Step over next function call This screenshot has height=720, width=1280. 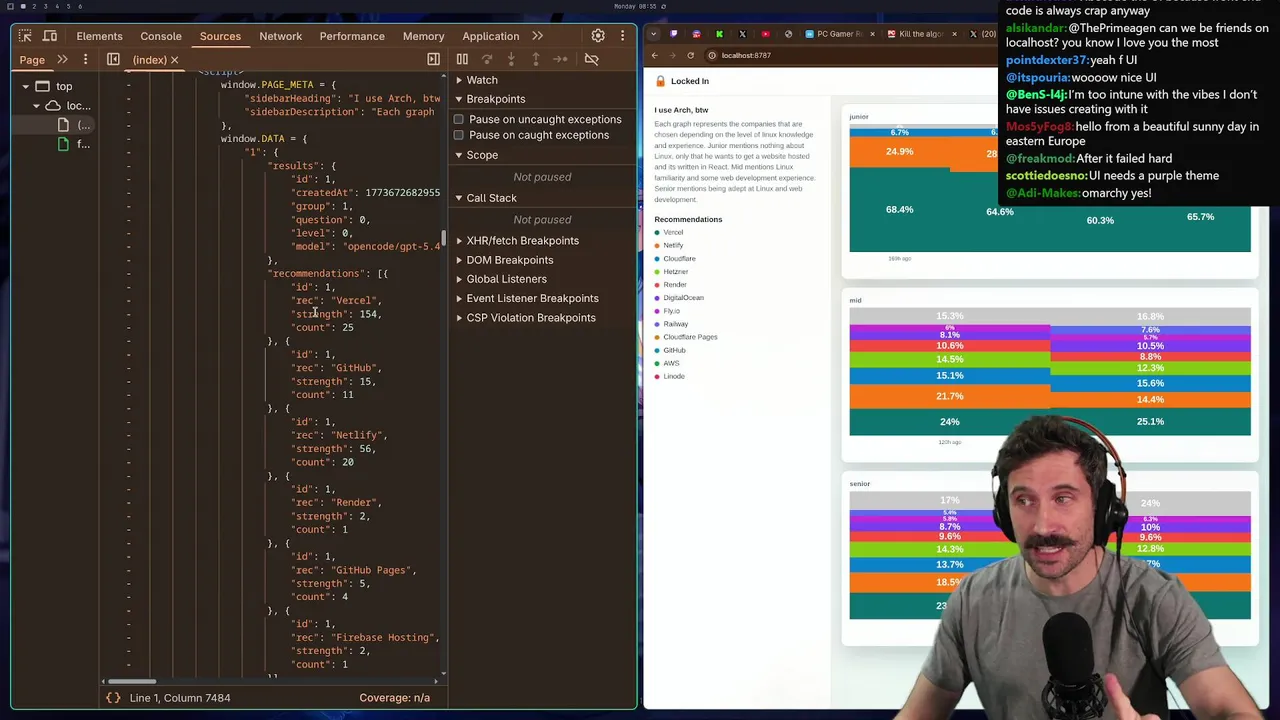pyautogui.click(x=487, y=59)
